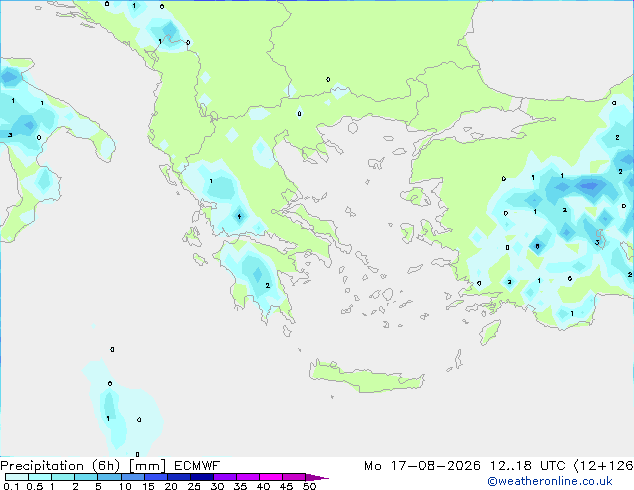
Task: Click the Precipitation (6h) title label
Action: click(x=60, y=466)
